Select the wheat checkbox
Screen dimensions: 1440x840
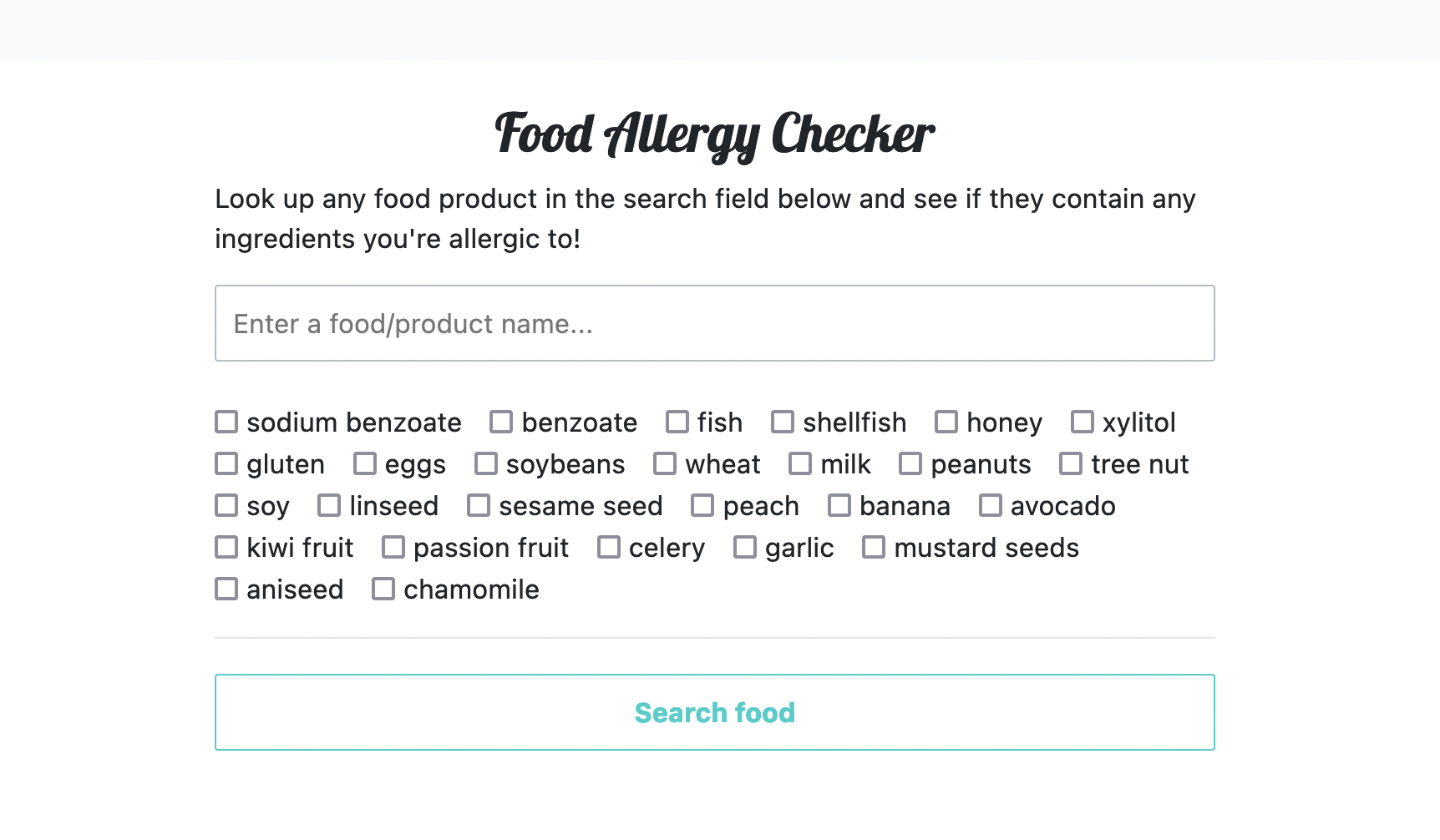tap(665, 463)
